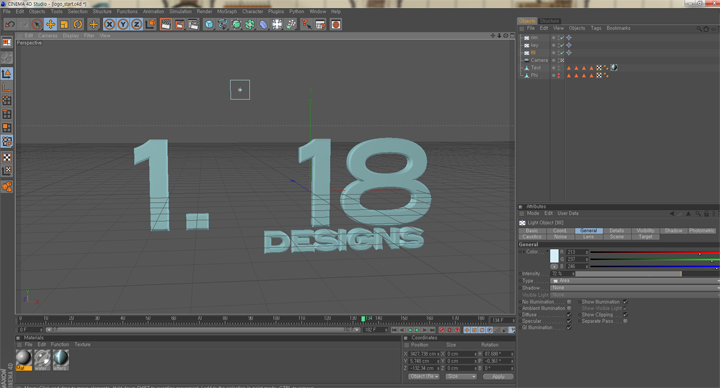Image resolution: width=720 pixels, height=388 pixels.
Task: Click the help pointer question-mark icon
Action: pos(306,24)
